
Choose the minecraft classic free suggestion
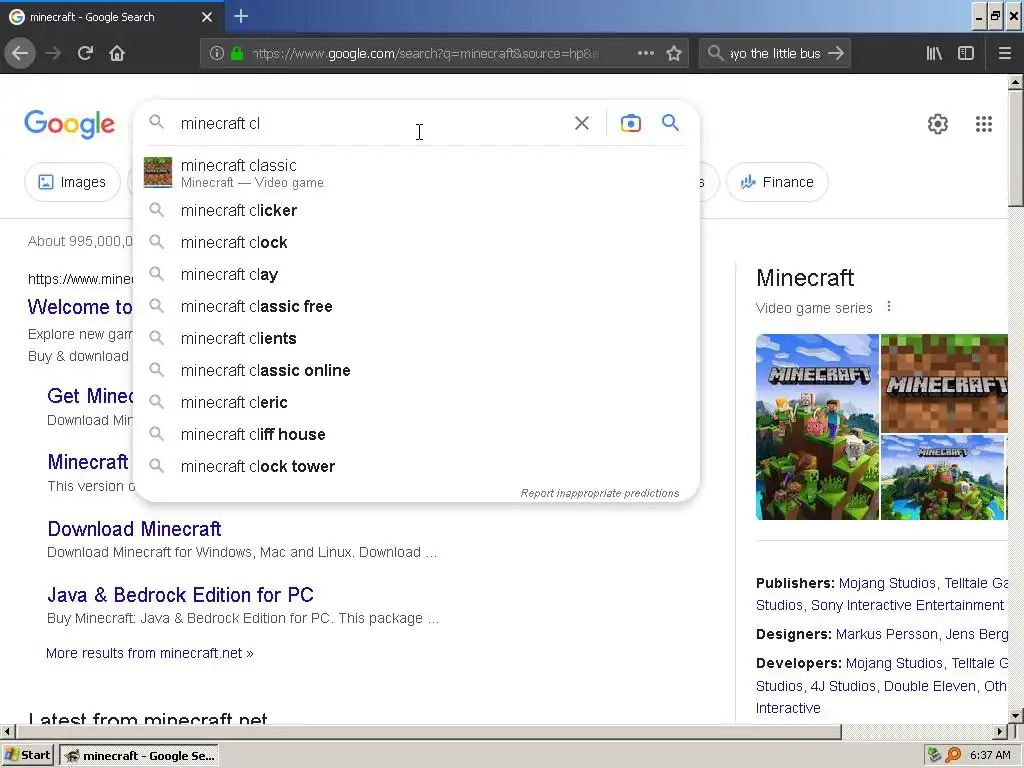416,306
